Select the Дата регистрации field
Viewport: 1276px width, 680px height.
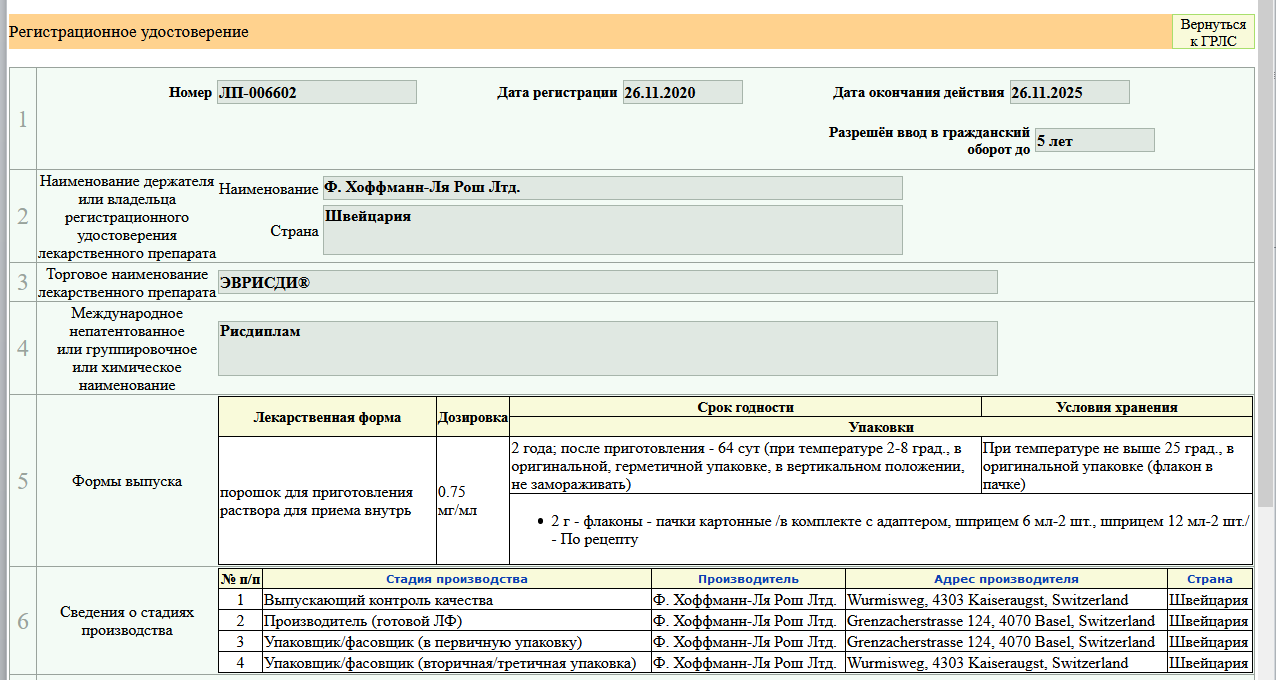coord(682,93)
